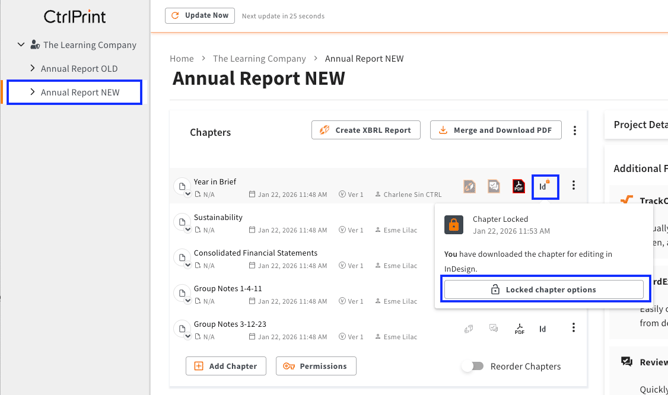Click the Project Details panel heading
668x395 pixels.
(641, 124)
